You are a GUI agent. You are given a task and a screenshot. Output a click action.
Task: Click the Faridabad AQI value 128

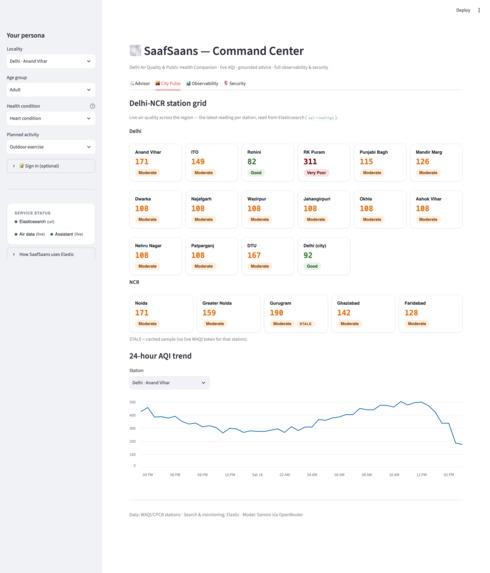coord(411,313)
